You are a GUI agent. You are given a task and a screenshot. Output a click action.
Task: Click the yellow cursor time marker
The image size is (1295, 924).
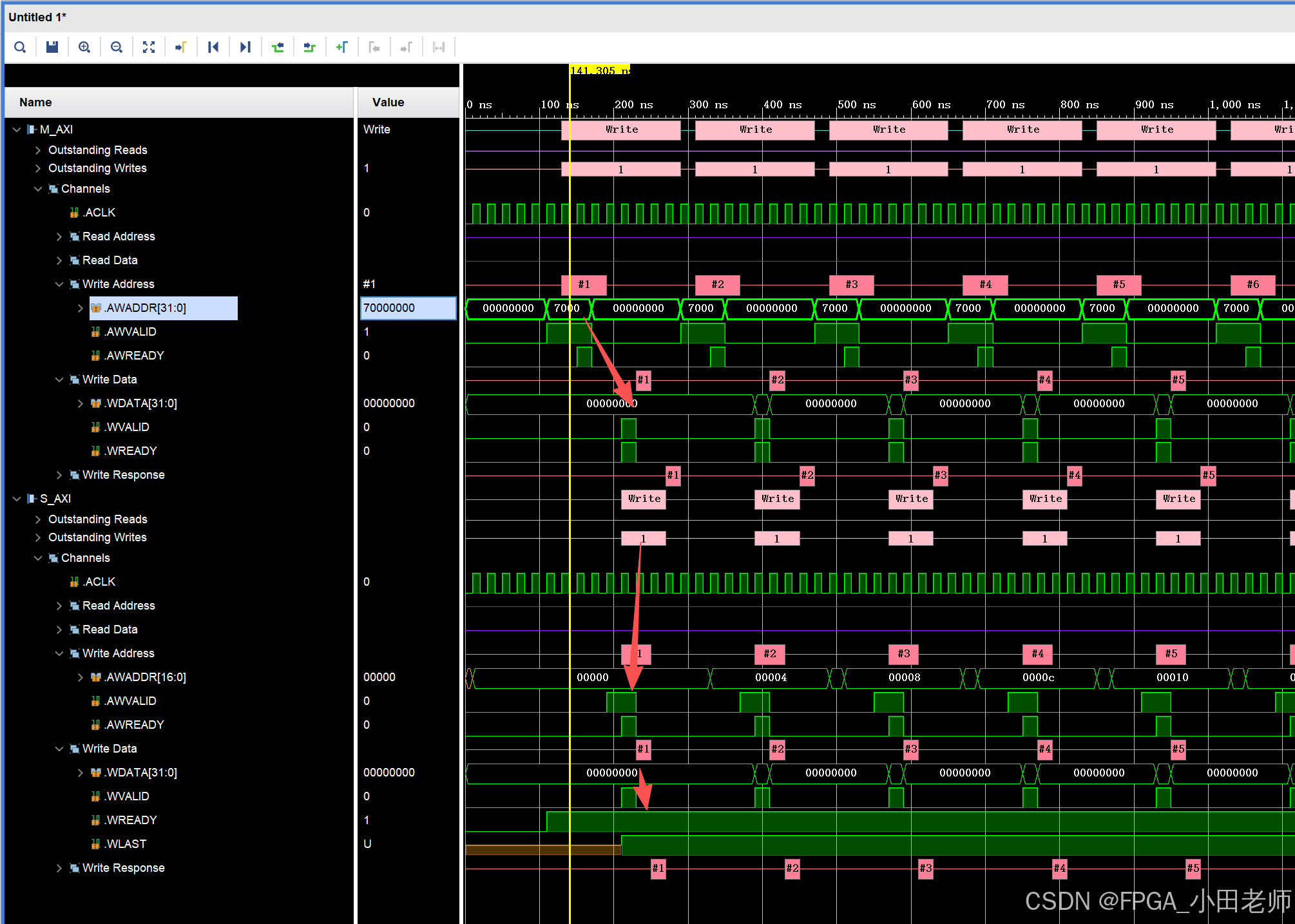pos(599,70)
